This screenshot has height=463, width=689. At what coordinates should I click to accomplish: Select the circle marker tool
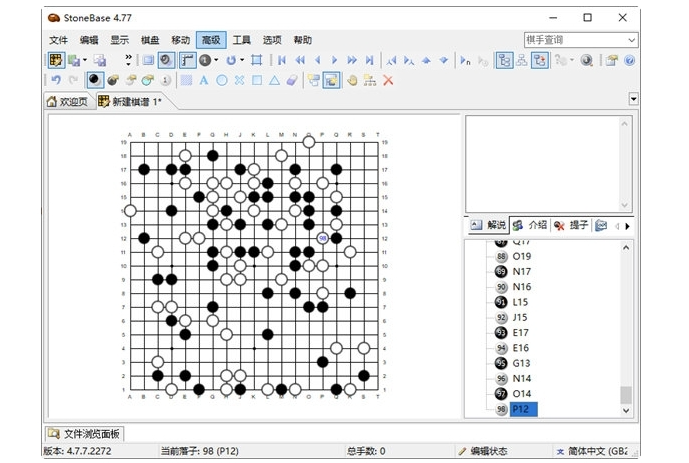(221, 80)
